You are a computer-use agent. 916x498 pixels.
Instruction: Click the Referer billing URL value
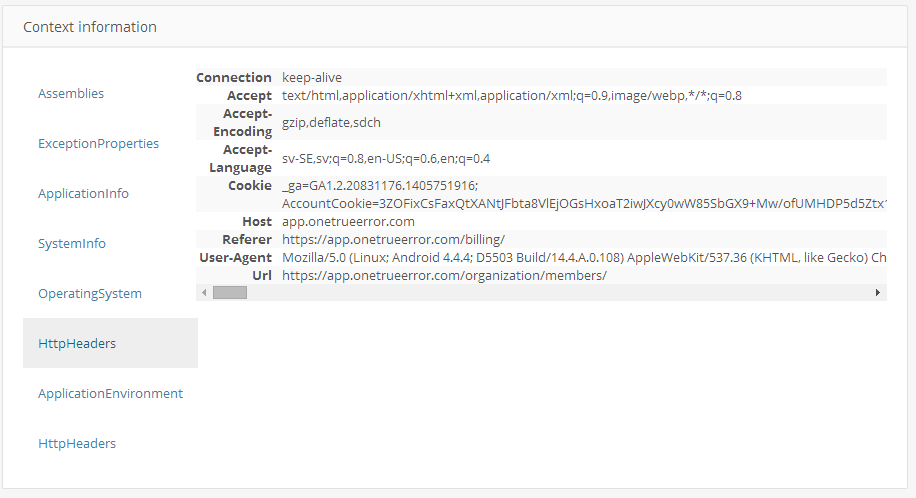point(393,240)
